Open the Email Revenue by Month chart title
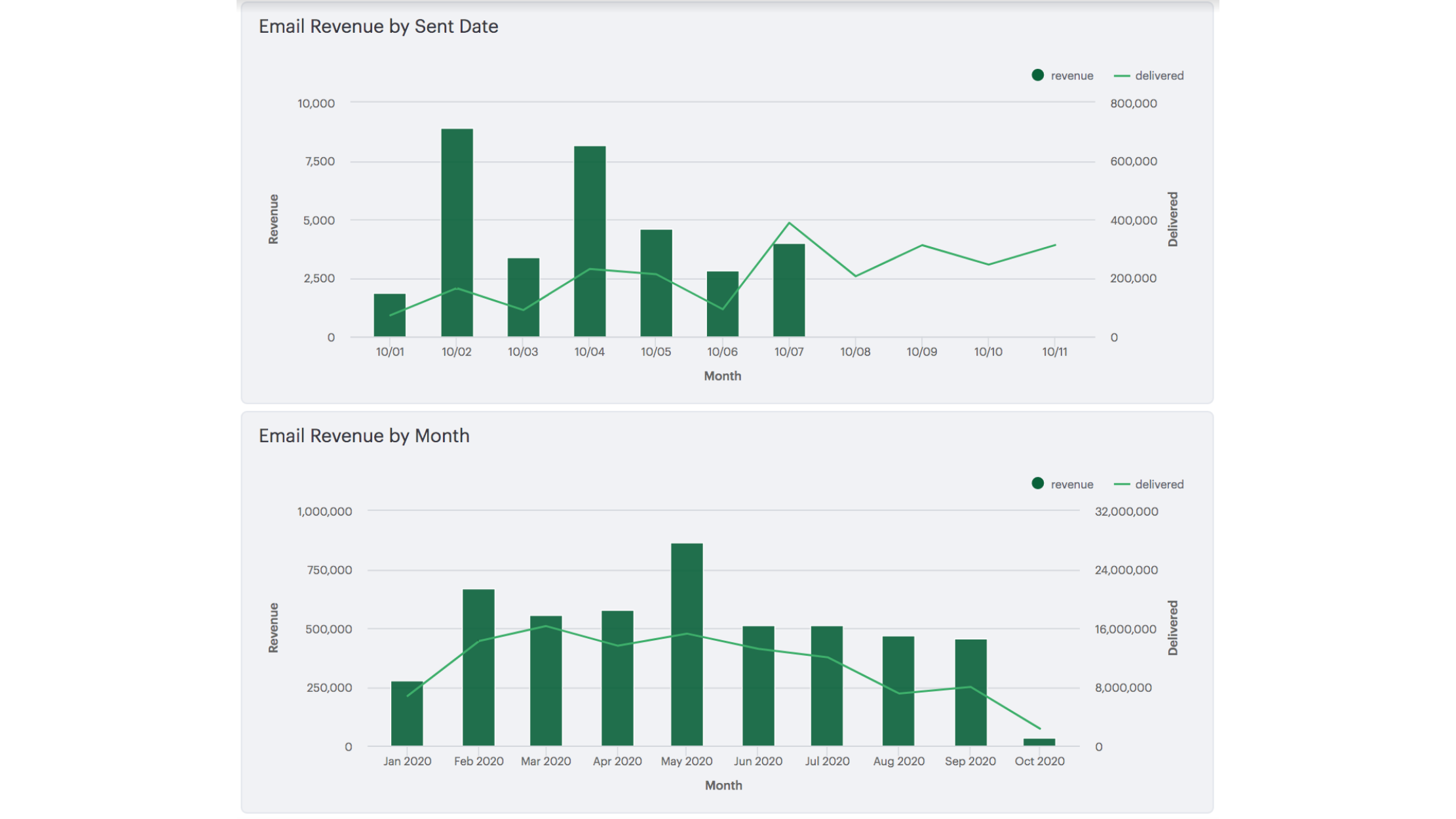This screenshot has height=819, width=1456. tap(364, 435)
